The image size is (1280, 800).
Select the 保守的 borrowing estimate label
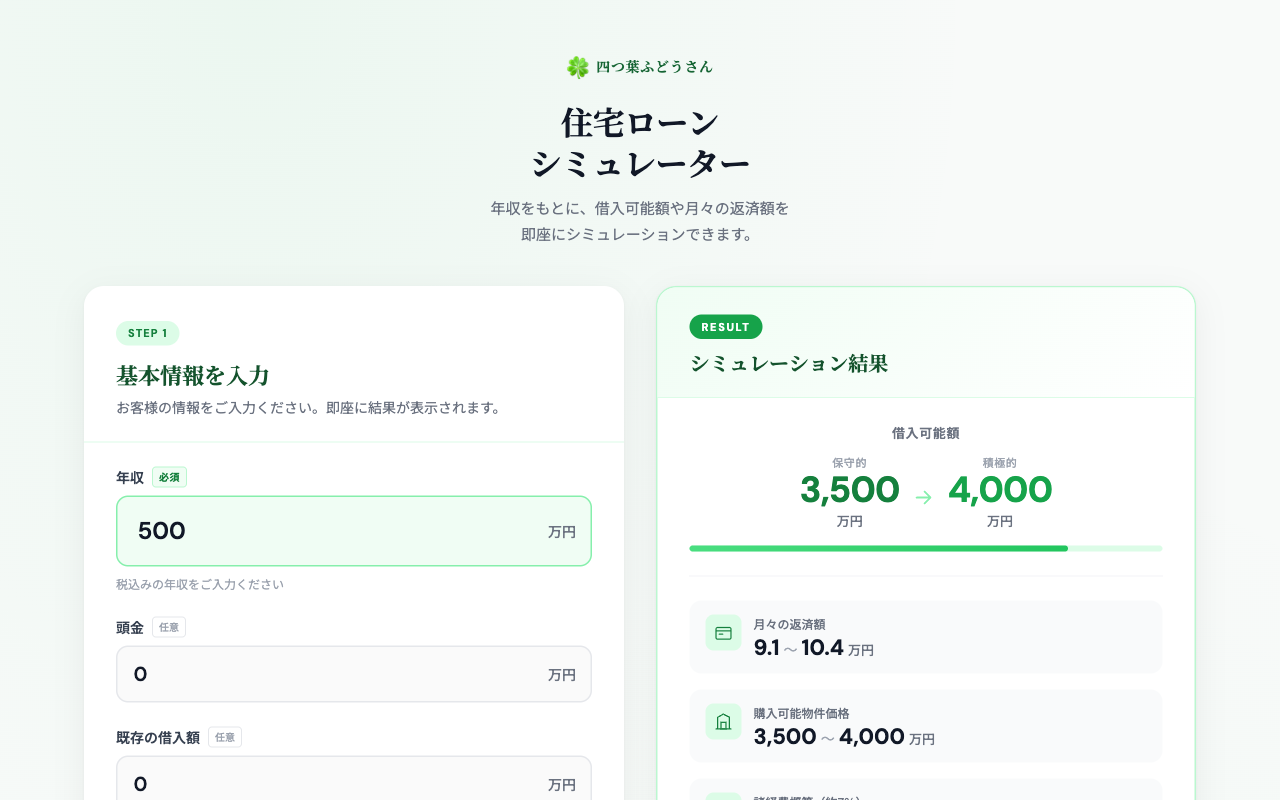(850, 462)
